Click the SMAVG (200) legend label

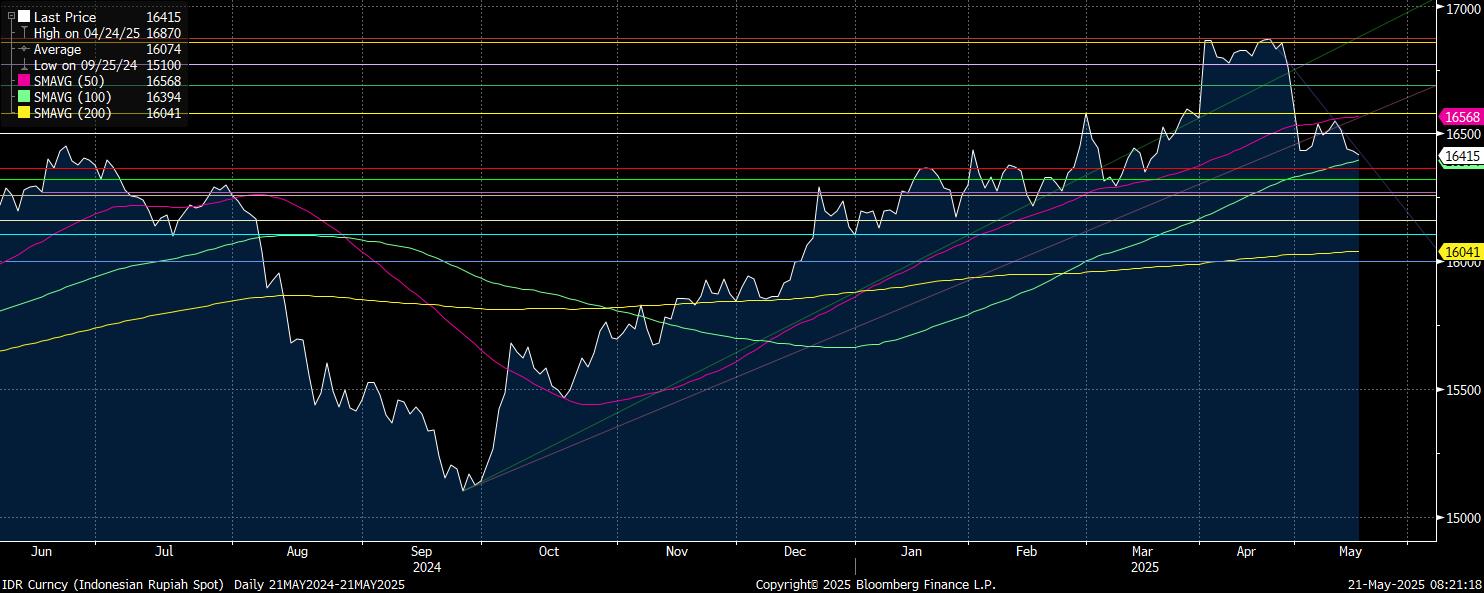74,113
